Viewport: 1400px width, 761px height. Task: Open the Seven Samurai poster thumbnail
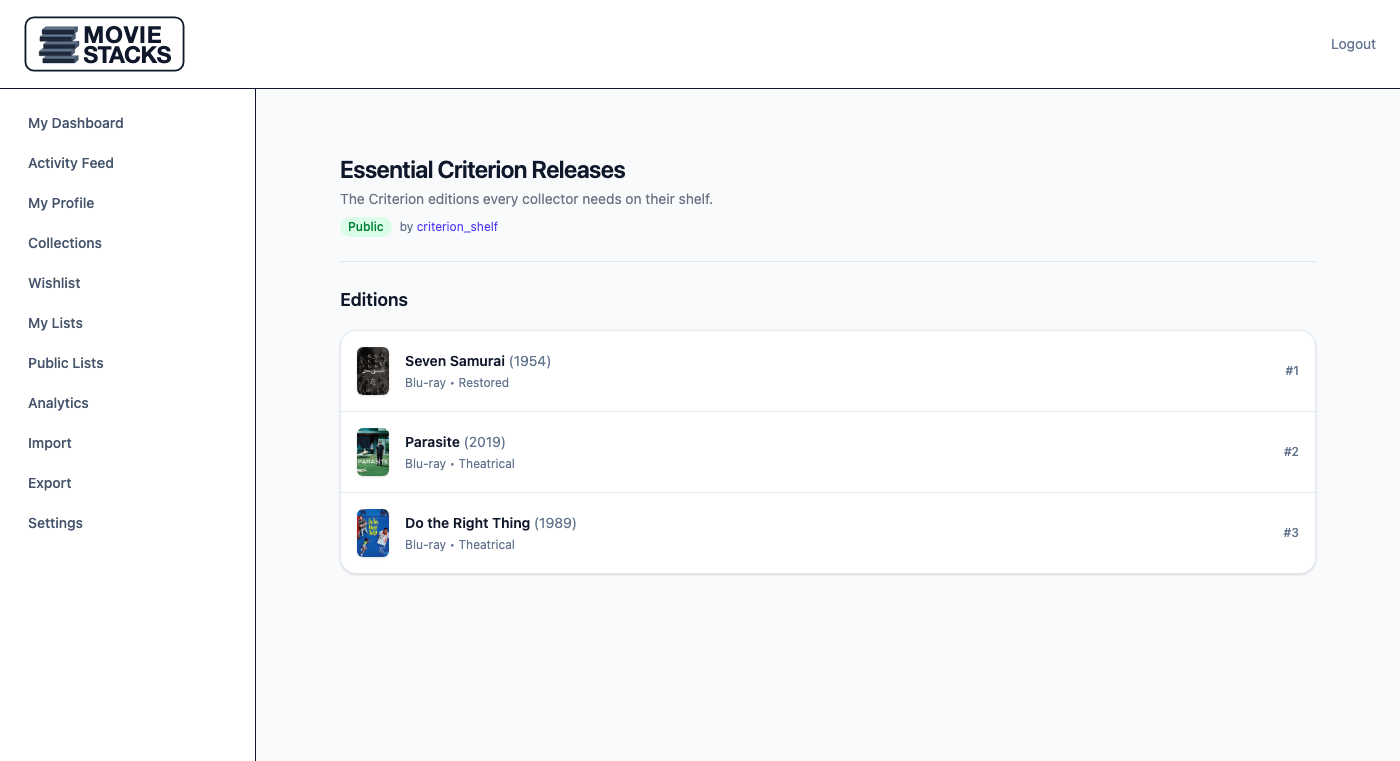373,371
